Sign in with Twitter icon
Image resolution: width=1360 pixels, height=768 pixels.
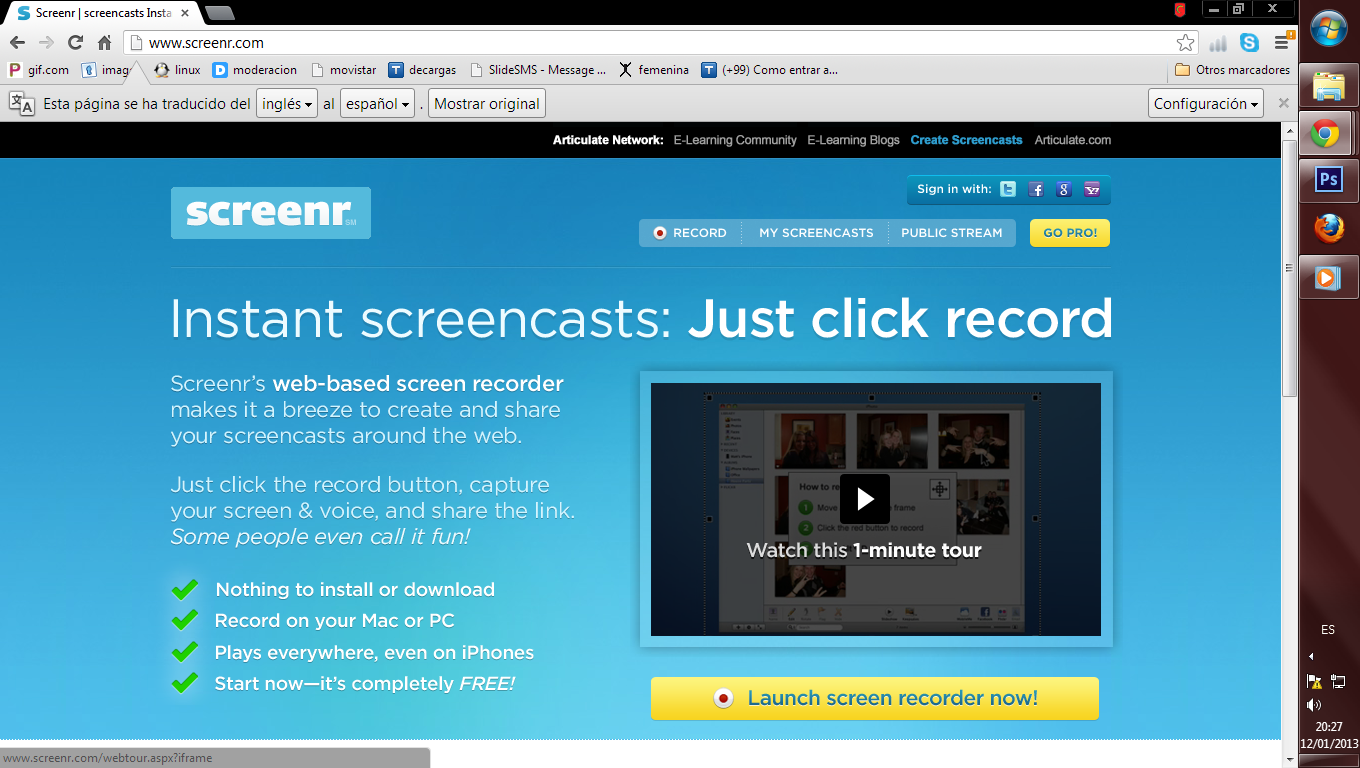point(1008,189)
